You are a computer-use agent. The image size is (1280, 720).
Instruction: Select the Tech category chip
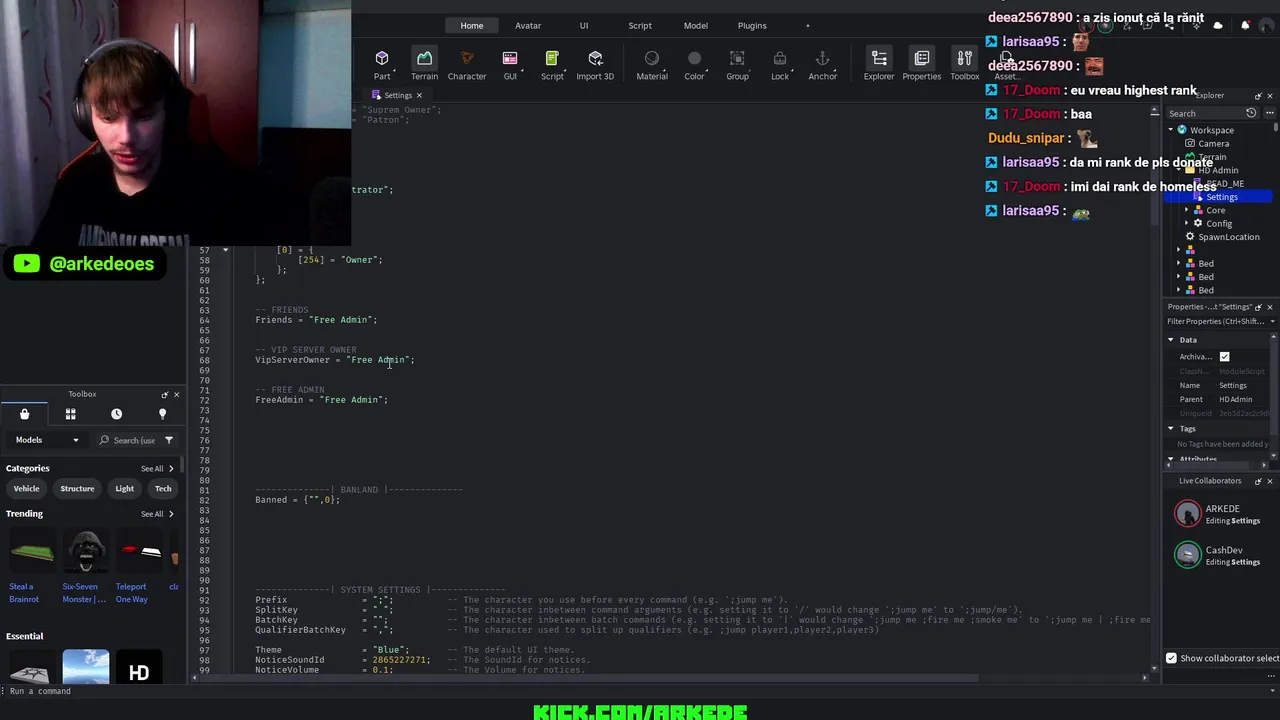(x=163, y=489)
